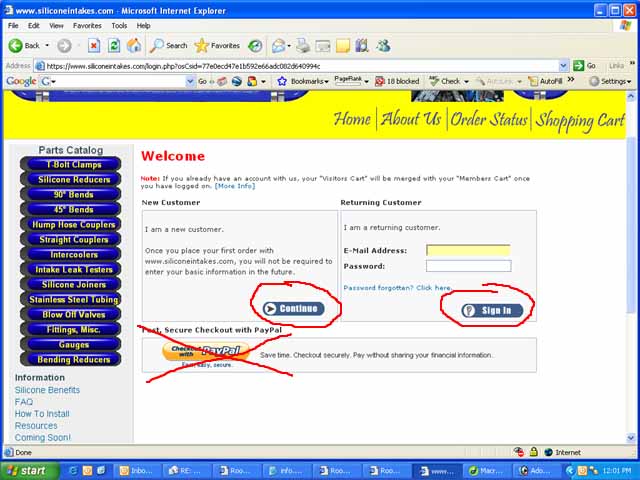640x480 pixels.
Task: Click into the address bar URL field
Action: (x=298, y=66)
